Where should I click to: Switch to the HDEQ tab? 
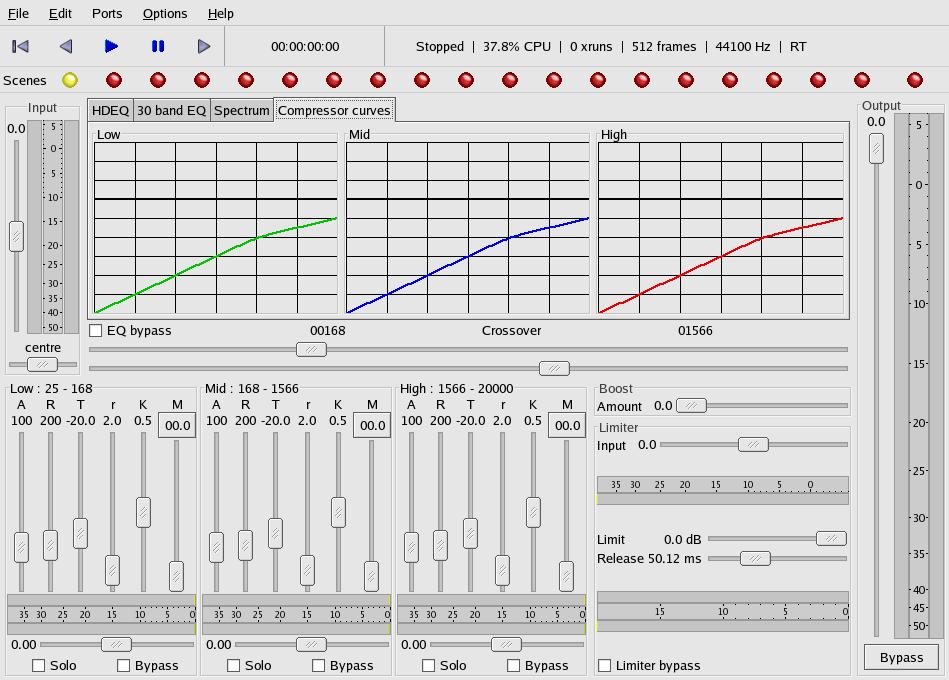(x=110, y=111)
